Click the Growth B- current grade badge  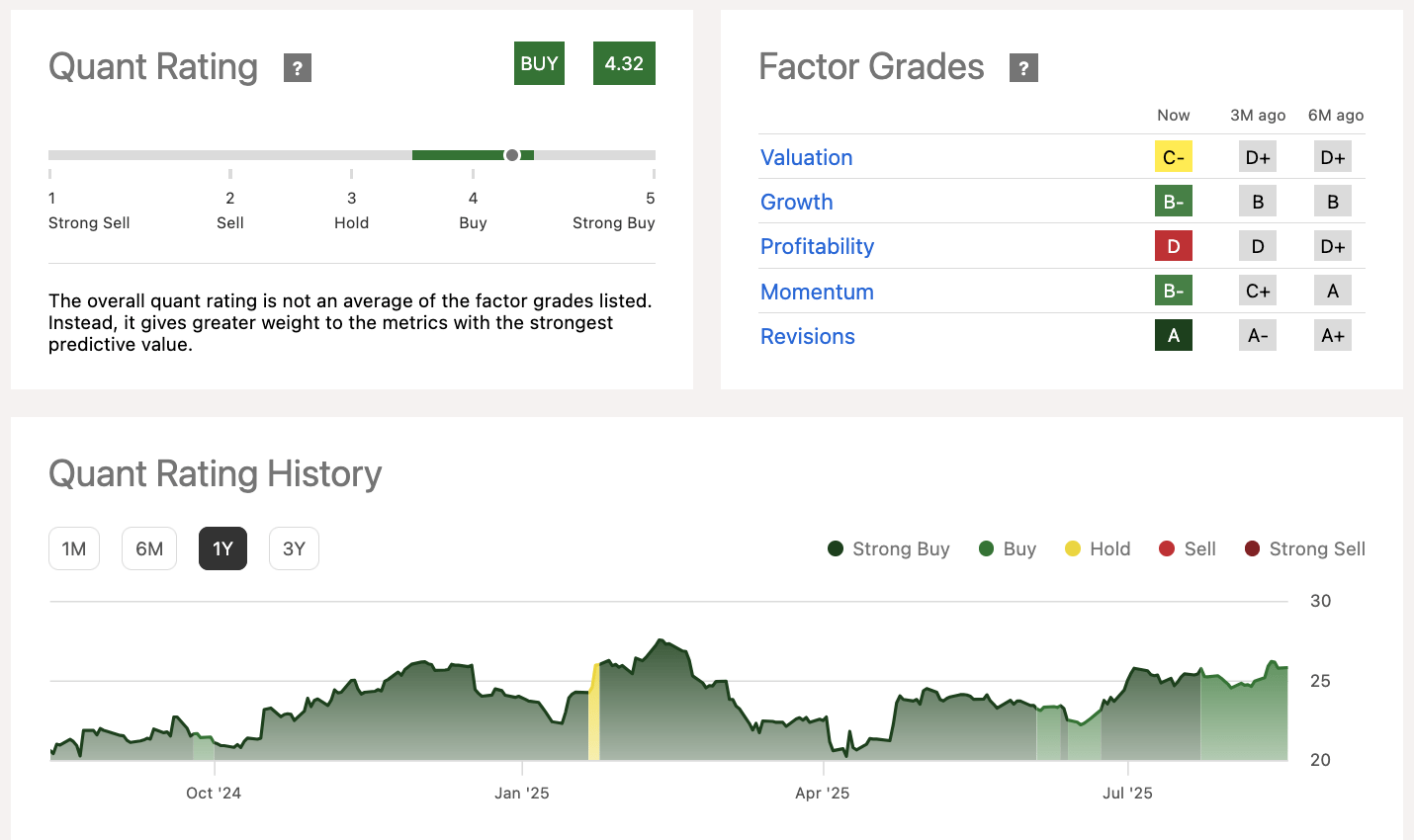tap(1174, 202)
